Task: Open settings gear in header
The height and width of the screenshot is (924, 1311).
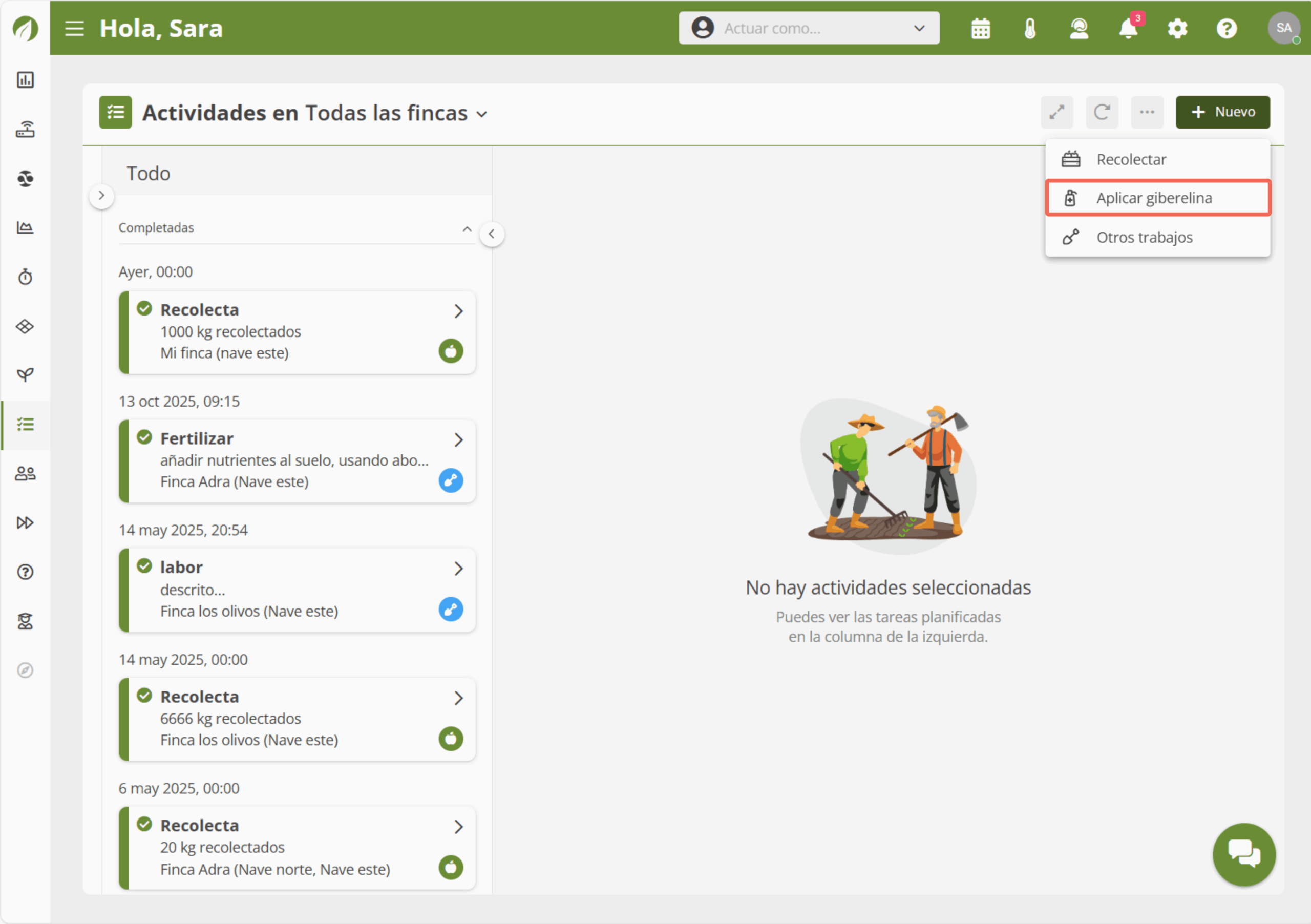Action: coord(1177,29)
